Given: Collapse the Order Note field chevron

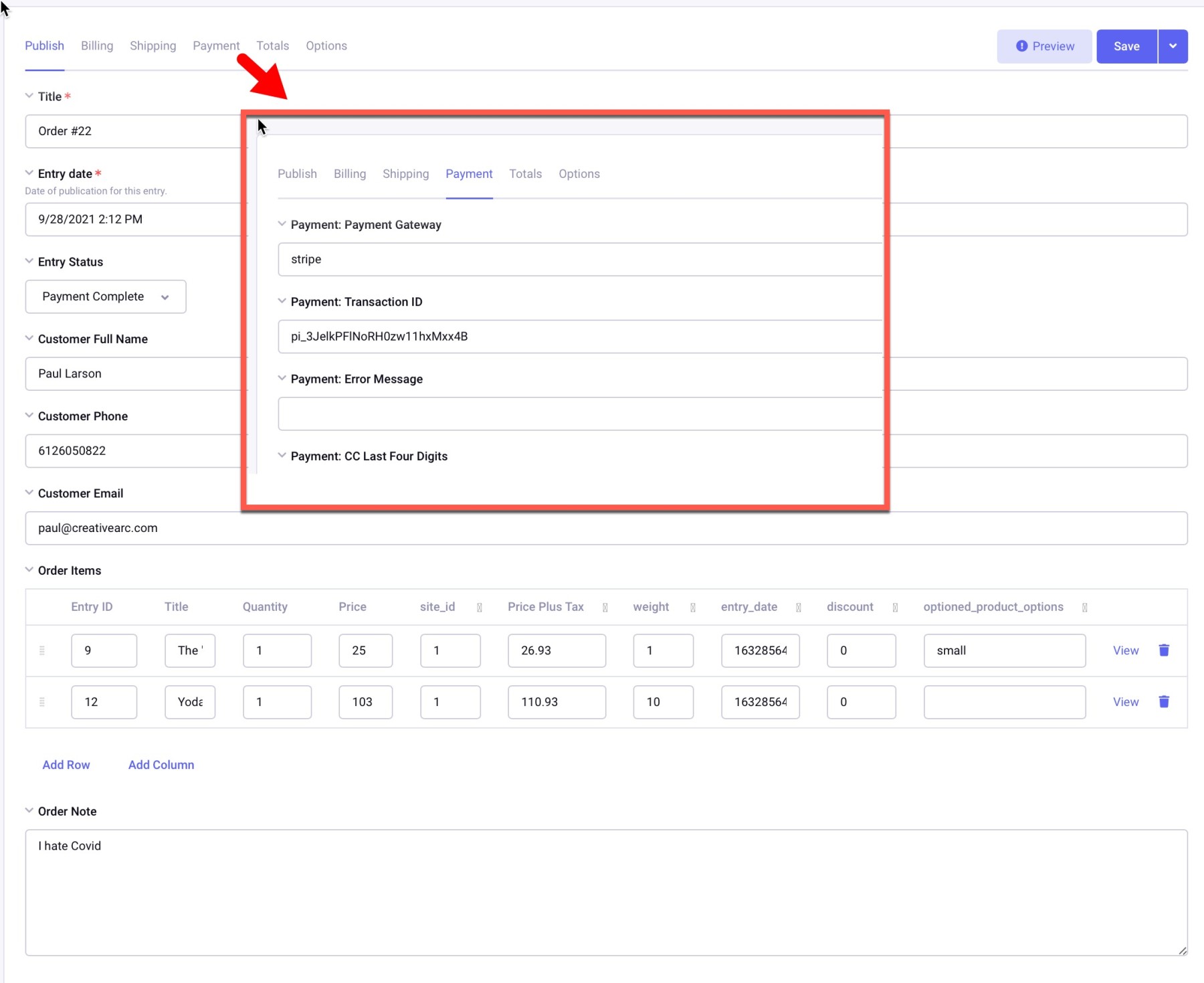Looking at the screenshot, I should (29, 811).
